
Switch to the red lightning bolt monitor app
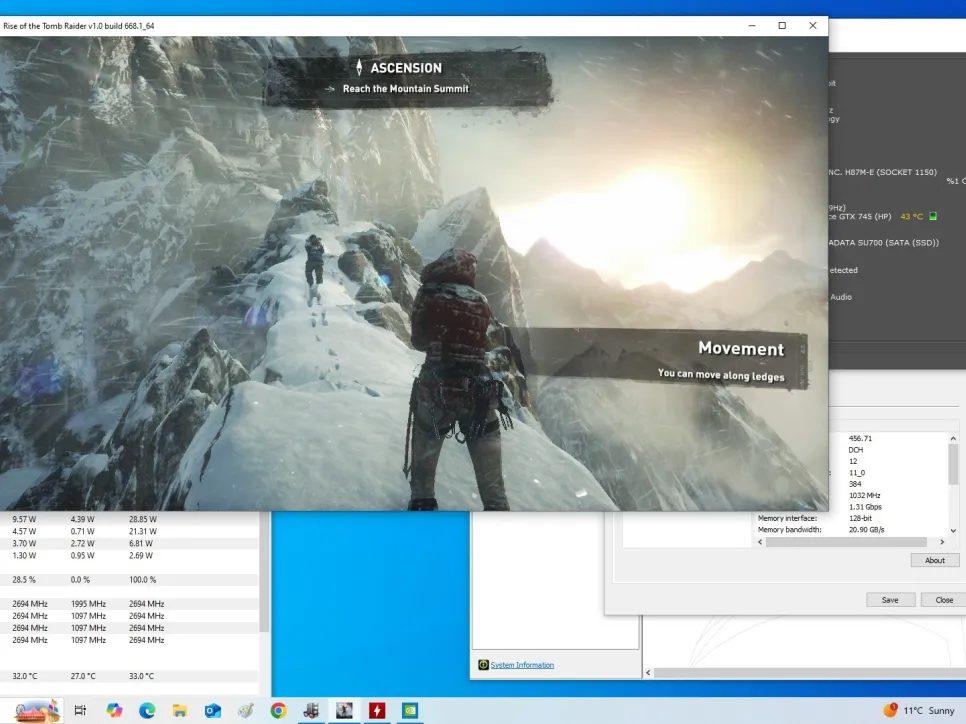pos(377,710)
